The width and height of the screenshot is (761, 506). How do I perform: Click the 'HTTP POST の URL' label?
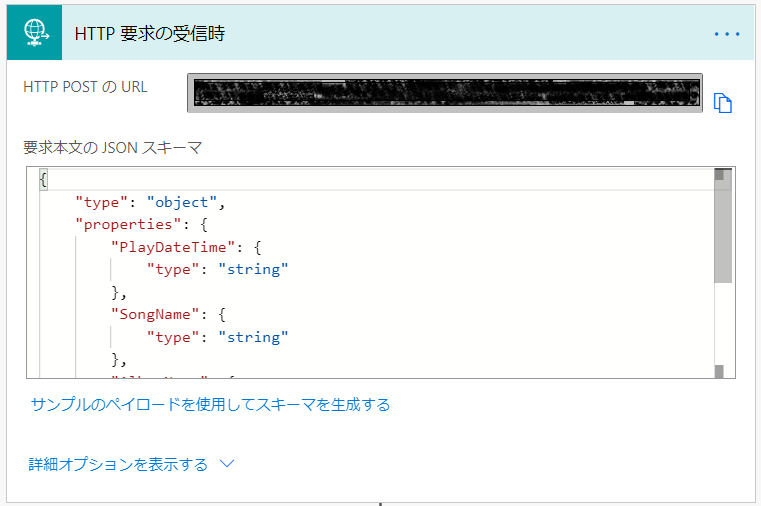pos(85,87)
